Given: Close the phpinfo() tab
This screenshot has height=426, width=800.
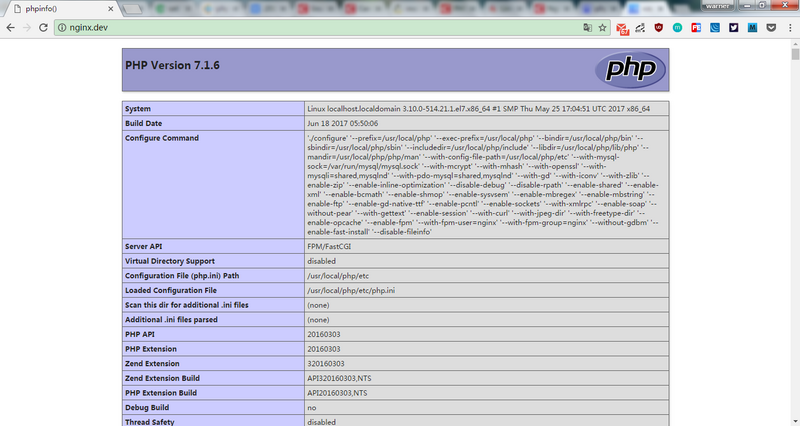Looking at the screenshot, I should coord(111,9).
